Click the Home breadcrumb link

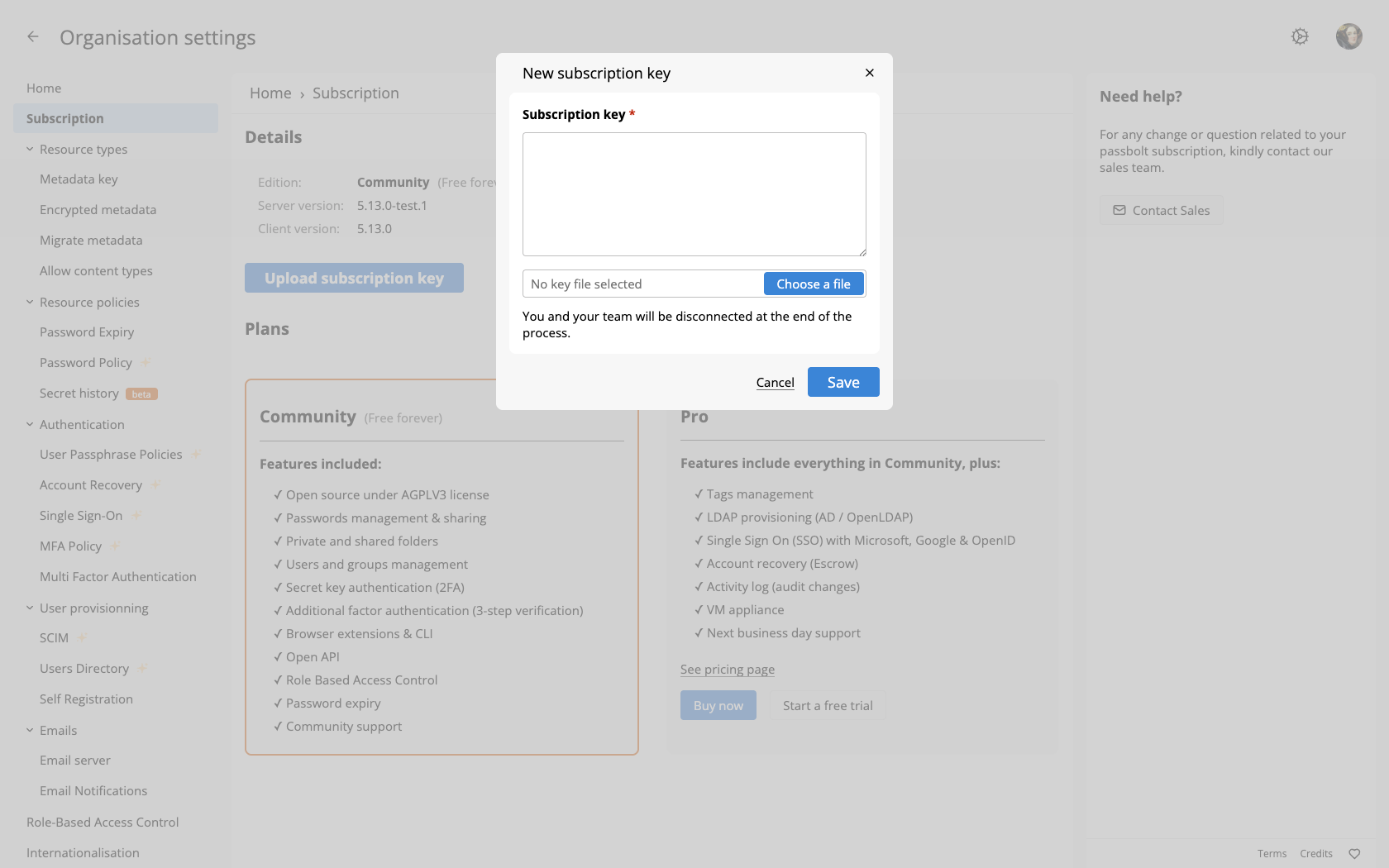(x=270, y=93)
